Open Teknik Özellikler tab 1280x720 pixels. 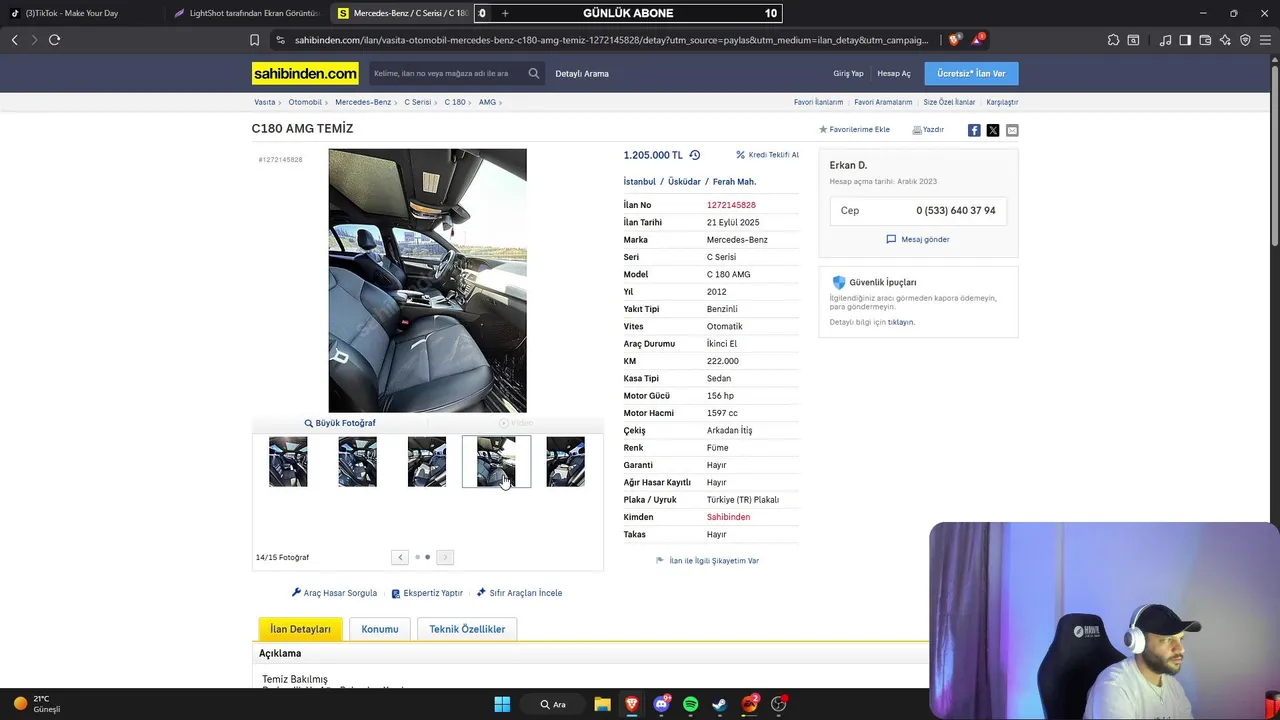[x=467, y=629]
